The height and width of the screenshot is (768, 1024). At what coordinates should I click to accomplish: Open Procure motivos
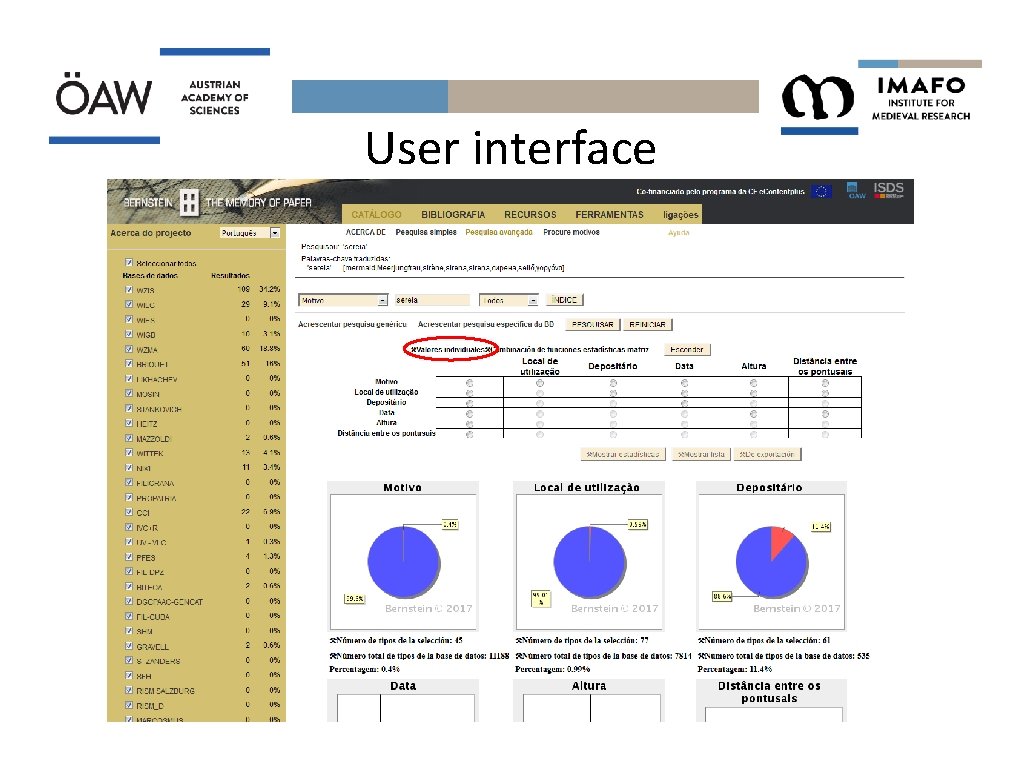pyautogui.click(x=571, y=232)
